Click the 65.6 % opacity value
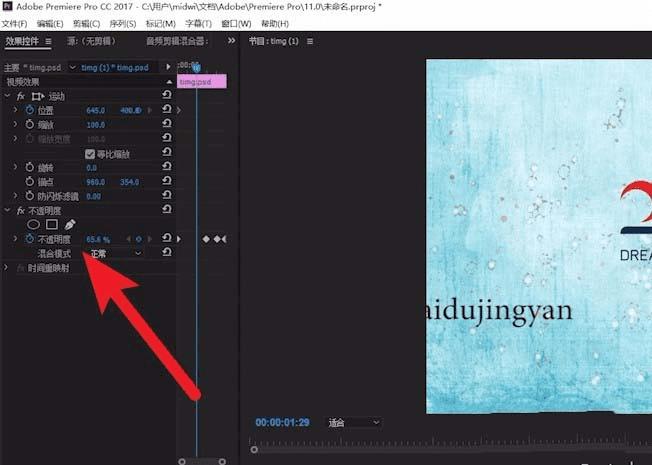 98,240
